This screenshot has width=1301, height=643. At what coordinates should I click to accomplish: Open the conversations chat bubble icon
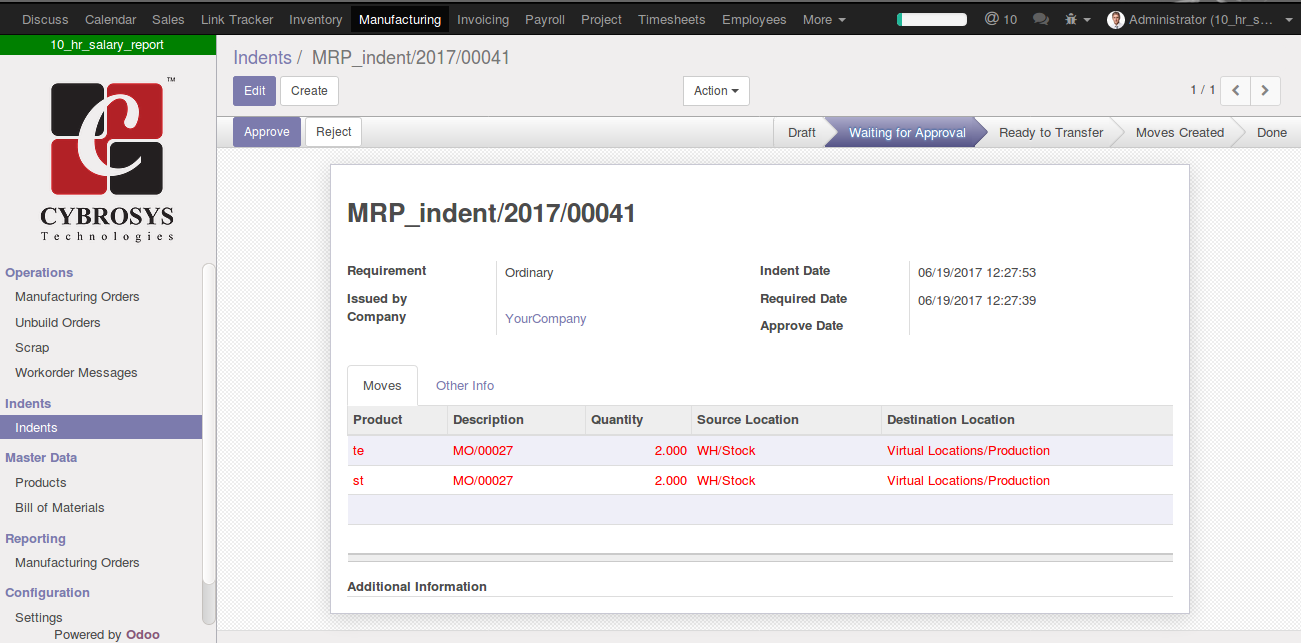tap(1041, 19)
